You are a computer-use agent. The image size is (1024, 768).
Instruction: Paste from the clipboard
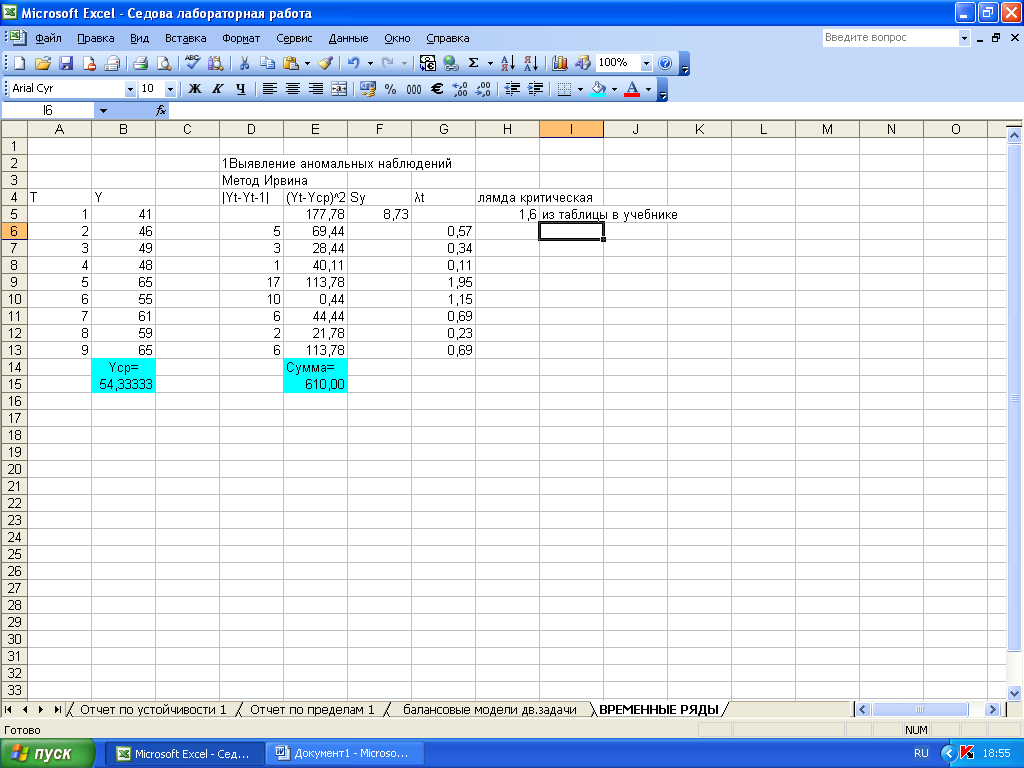[291, 63]
